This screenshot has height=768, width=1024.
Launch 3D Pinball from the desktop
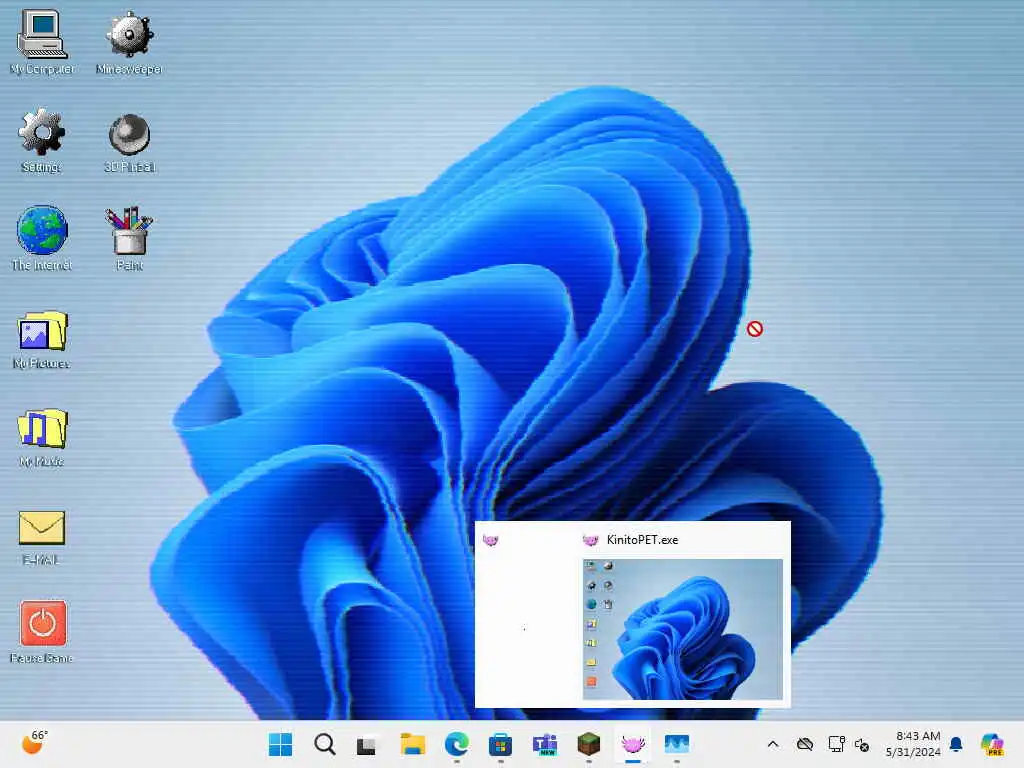point(129,142)
